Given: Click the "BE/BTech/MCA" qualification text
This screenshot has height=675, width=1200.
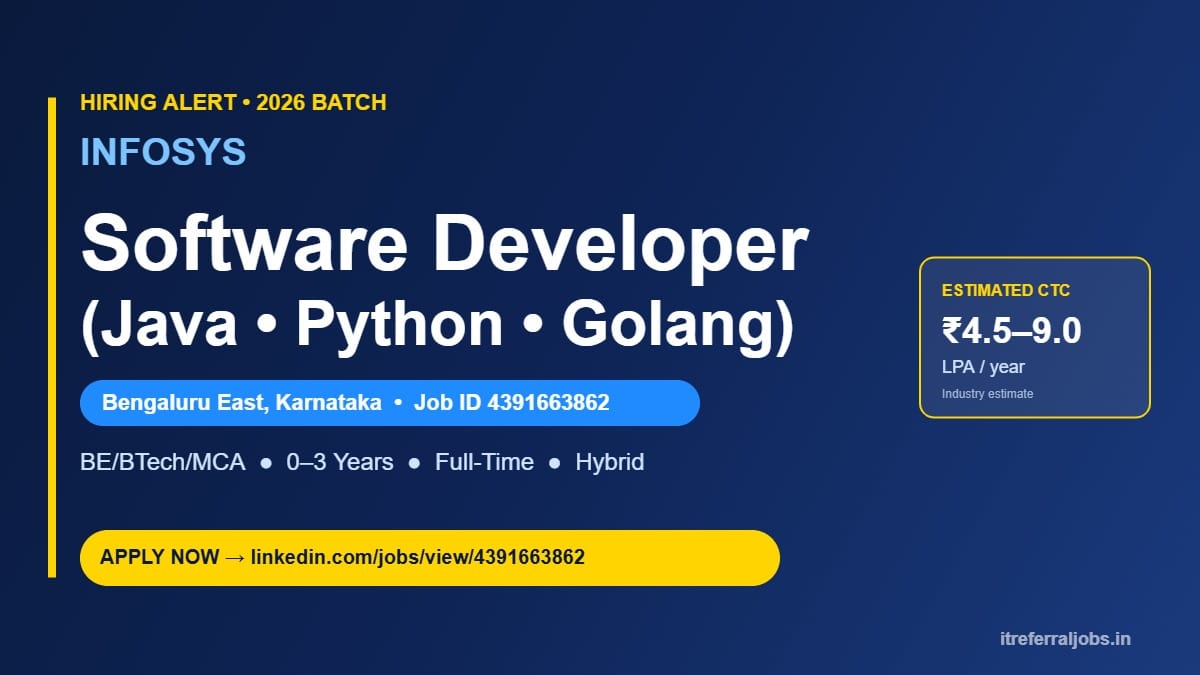Looking at the screenshot, I should click(x=163, y=462).
